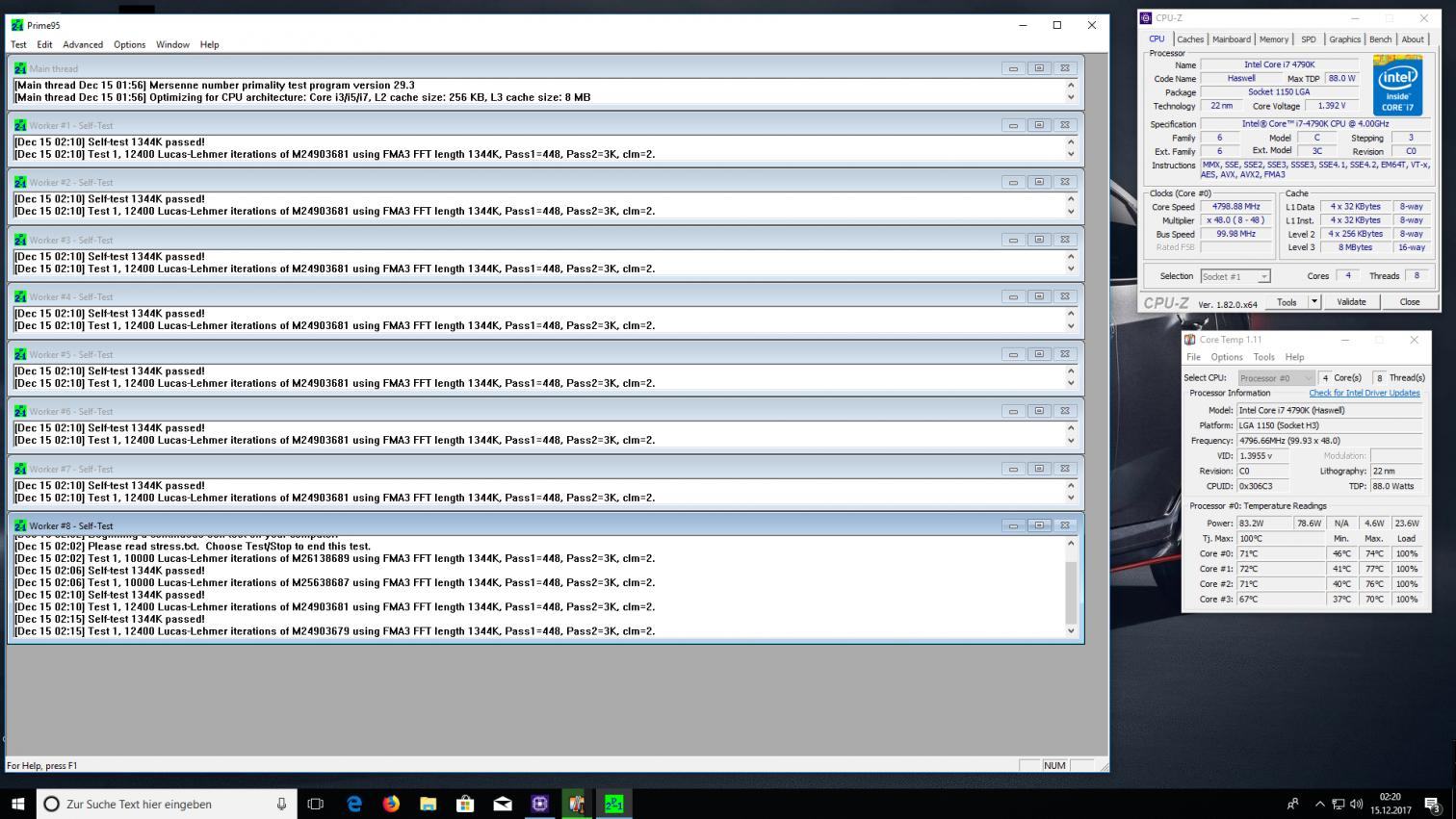Open Task View on the taskbar

[315, 804]
